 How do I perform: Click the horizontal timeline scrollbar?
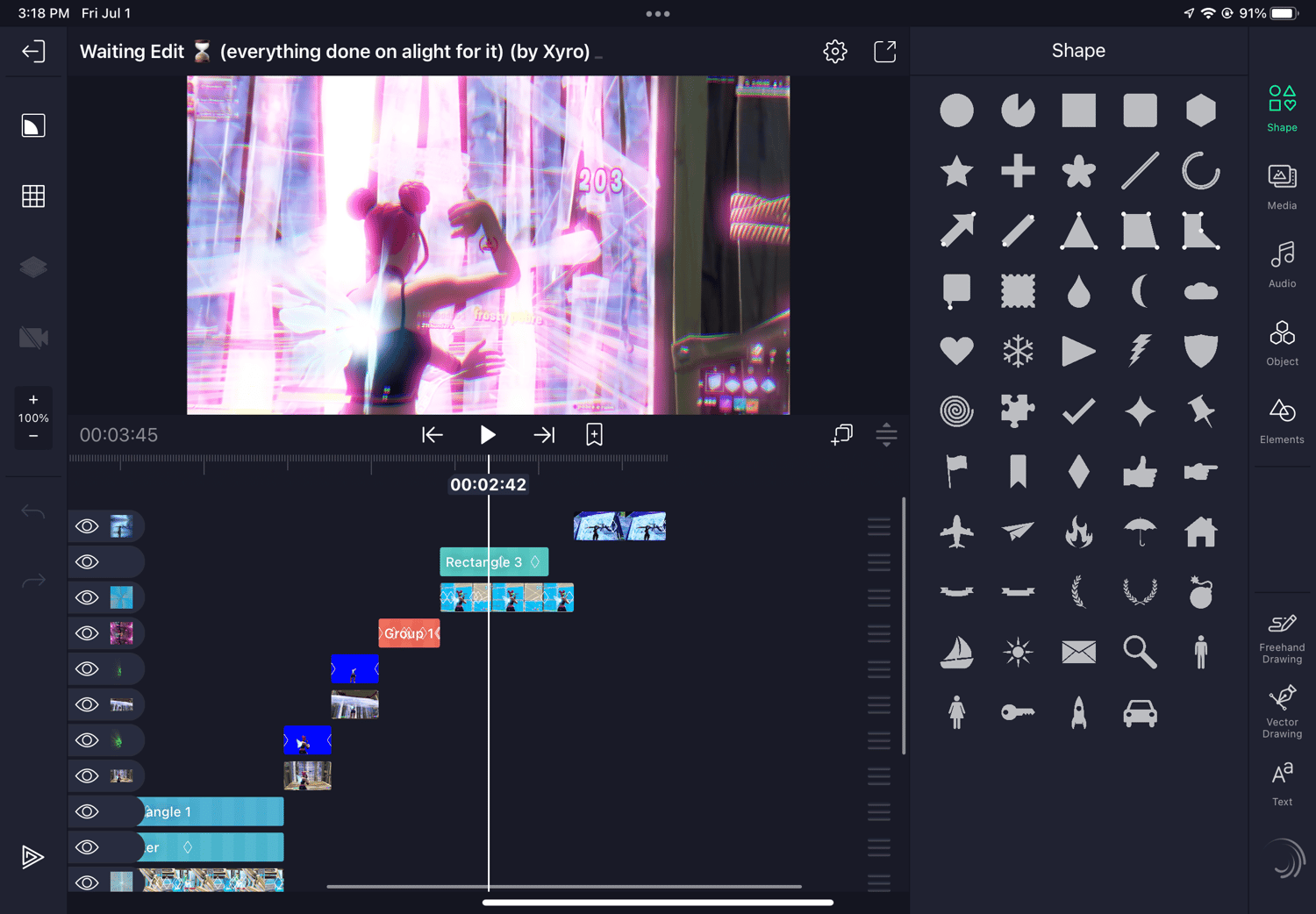(564, 887)
